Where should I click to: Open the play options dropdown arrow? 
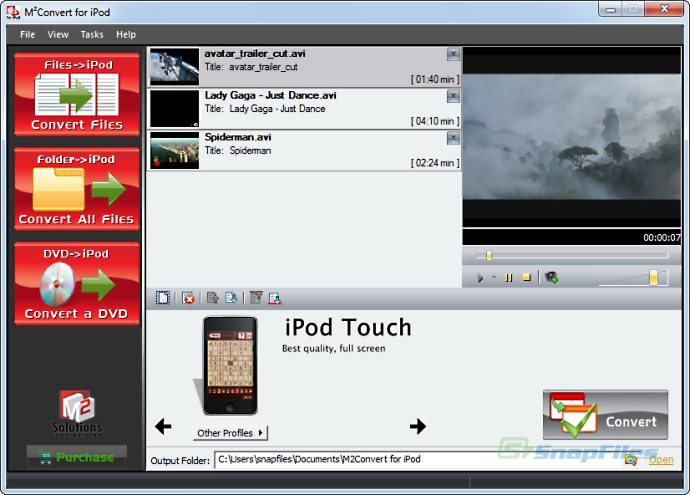(494, 277)
